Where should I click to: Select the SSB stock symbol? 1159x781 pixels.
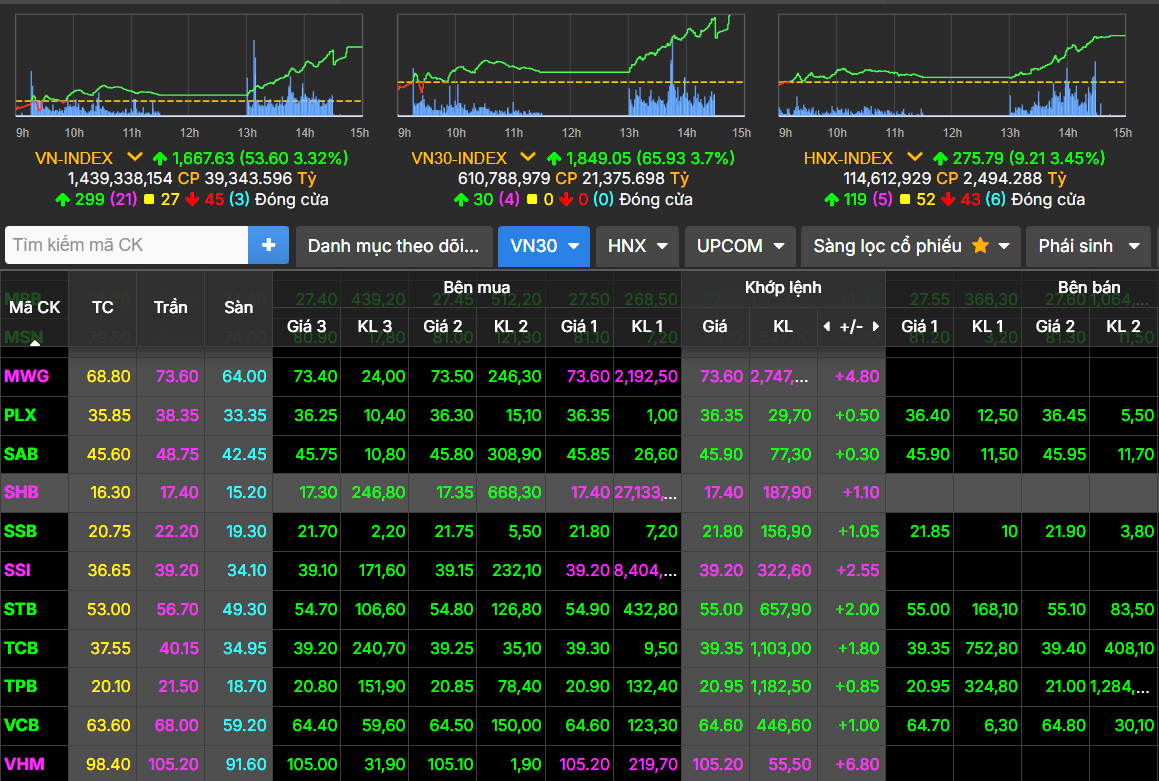21,531
